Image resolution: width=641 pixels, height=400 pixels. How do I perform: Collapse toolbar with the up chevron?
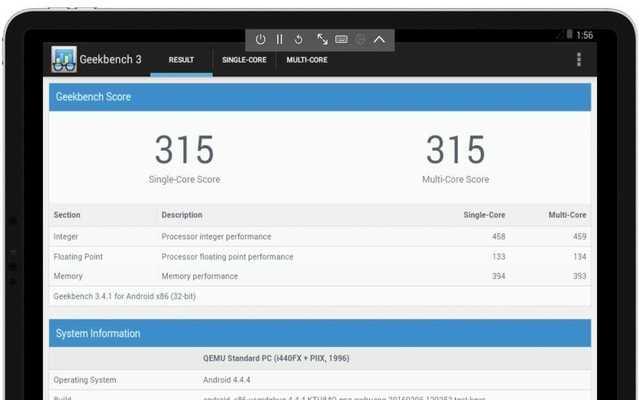379,40
